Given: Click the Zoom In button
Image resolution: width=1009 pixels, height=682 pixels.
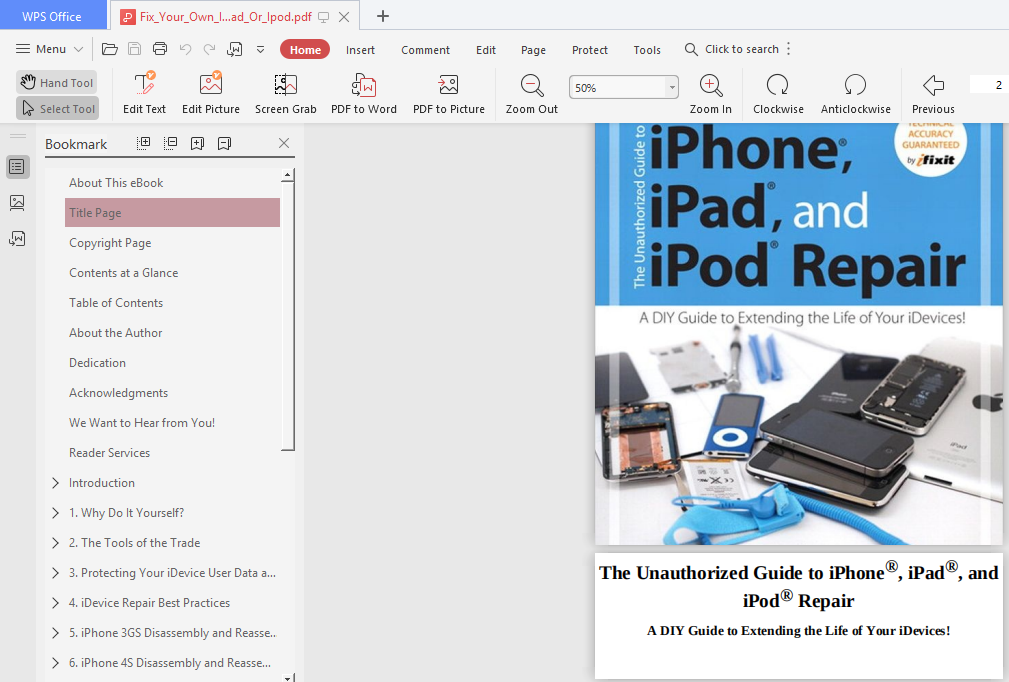Looking at the screenshot, I should (710, 93).
